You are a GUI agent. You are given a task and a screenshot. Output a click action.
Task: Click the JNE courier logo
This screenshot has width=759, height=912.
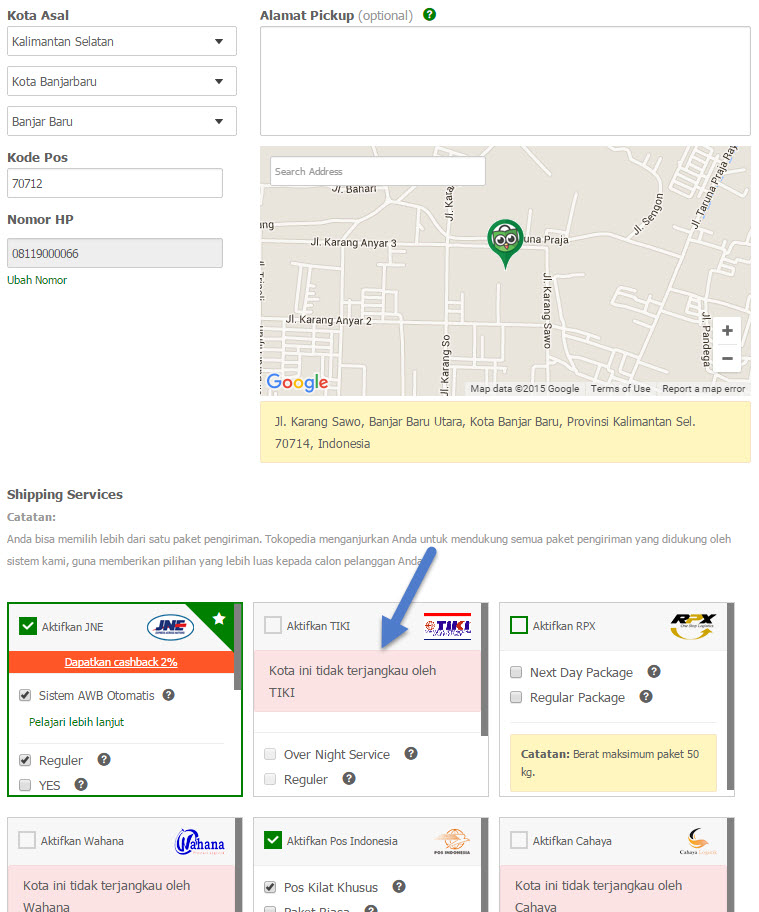[x=170, y=627]
